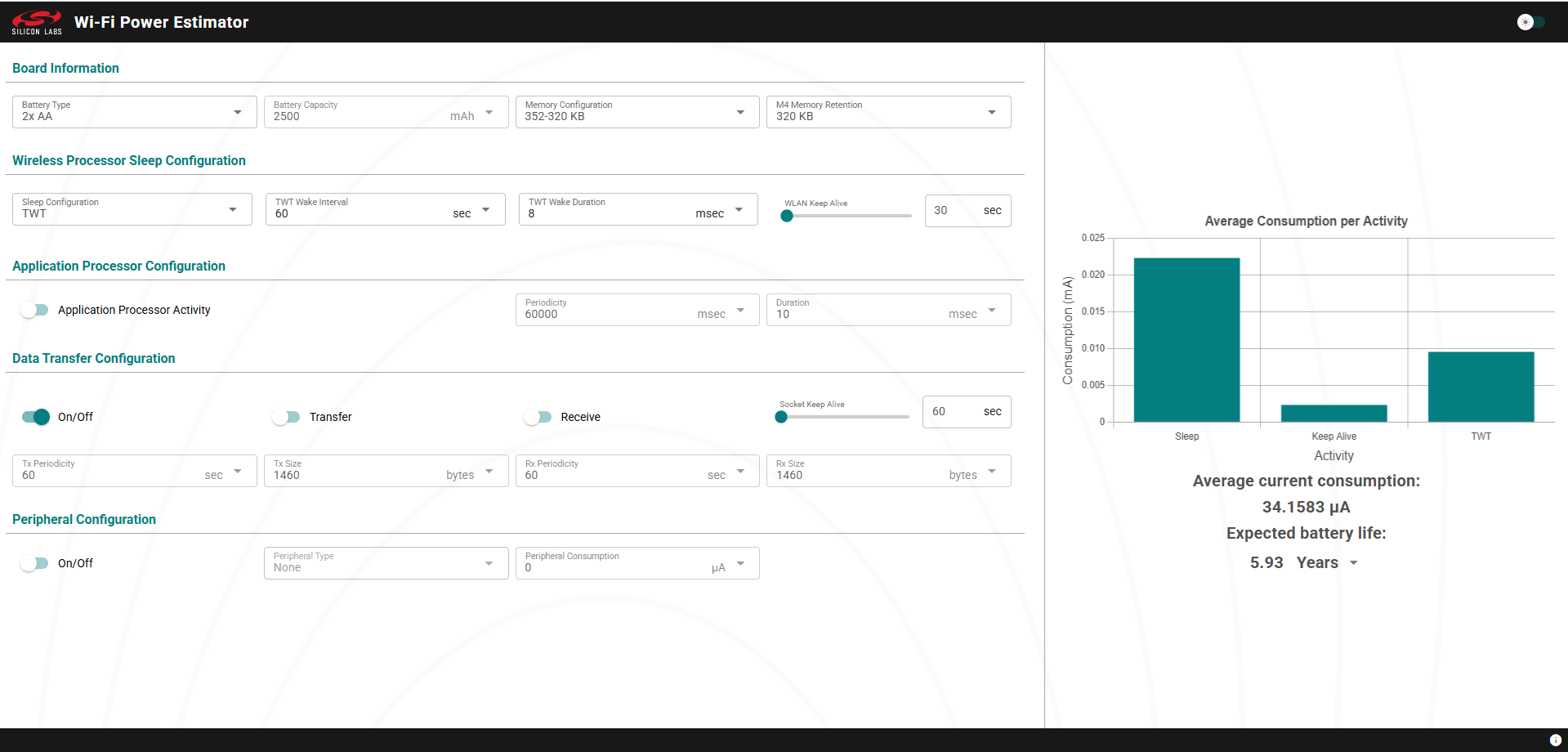Click the Battery Capacity mAh unit arrow
This screenshot has width=1568, height=752.
489,113
